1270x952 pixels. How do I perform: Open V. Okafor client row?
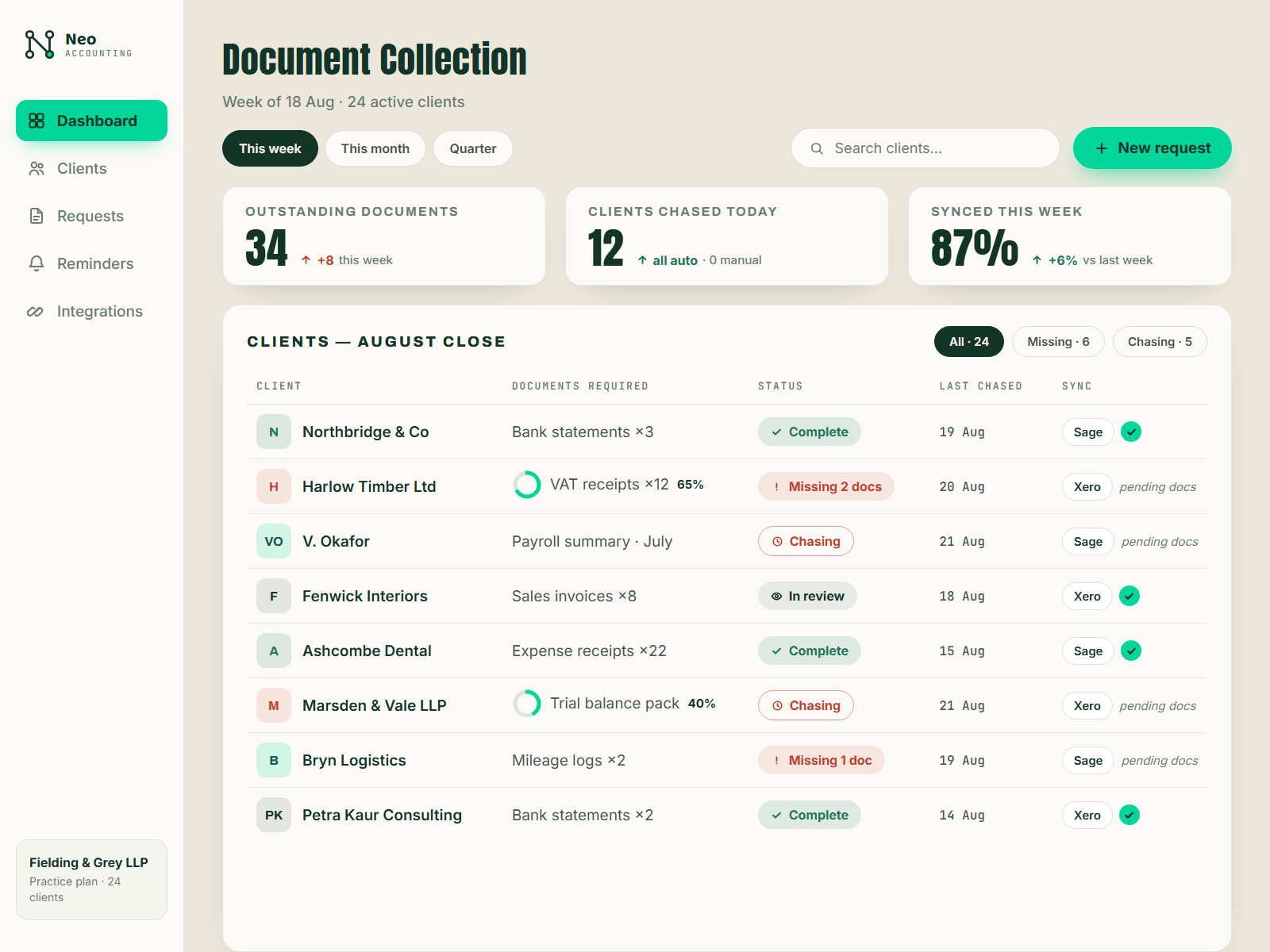point(727,541)
